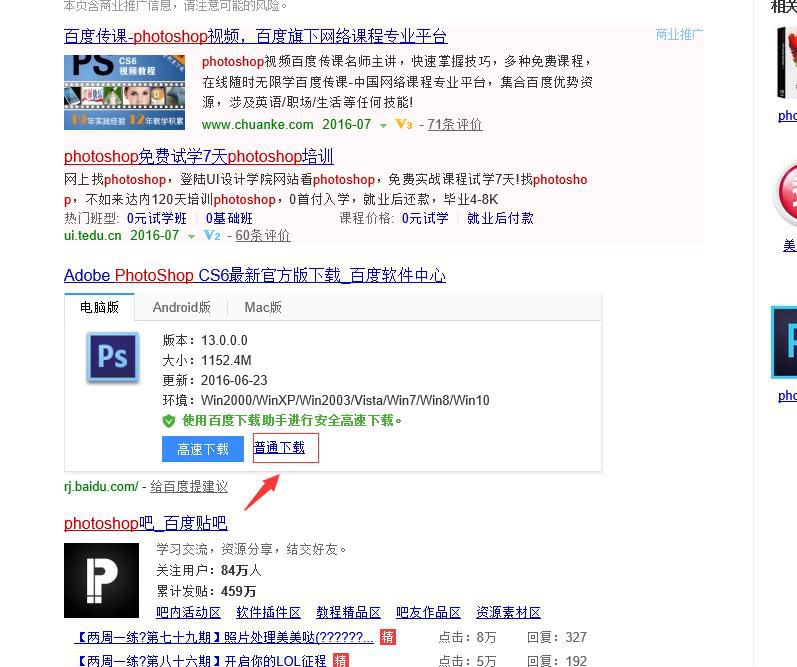Screen dimensions: 797x667
Task: Open the 吧内活动区 link
Action: point(189,613)
